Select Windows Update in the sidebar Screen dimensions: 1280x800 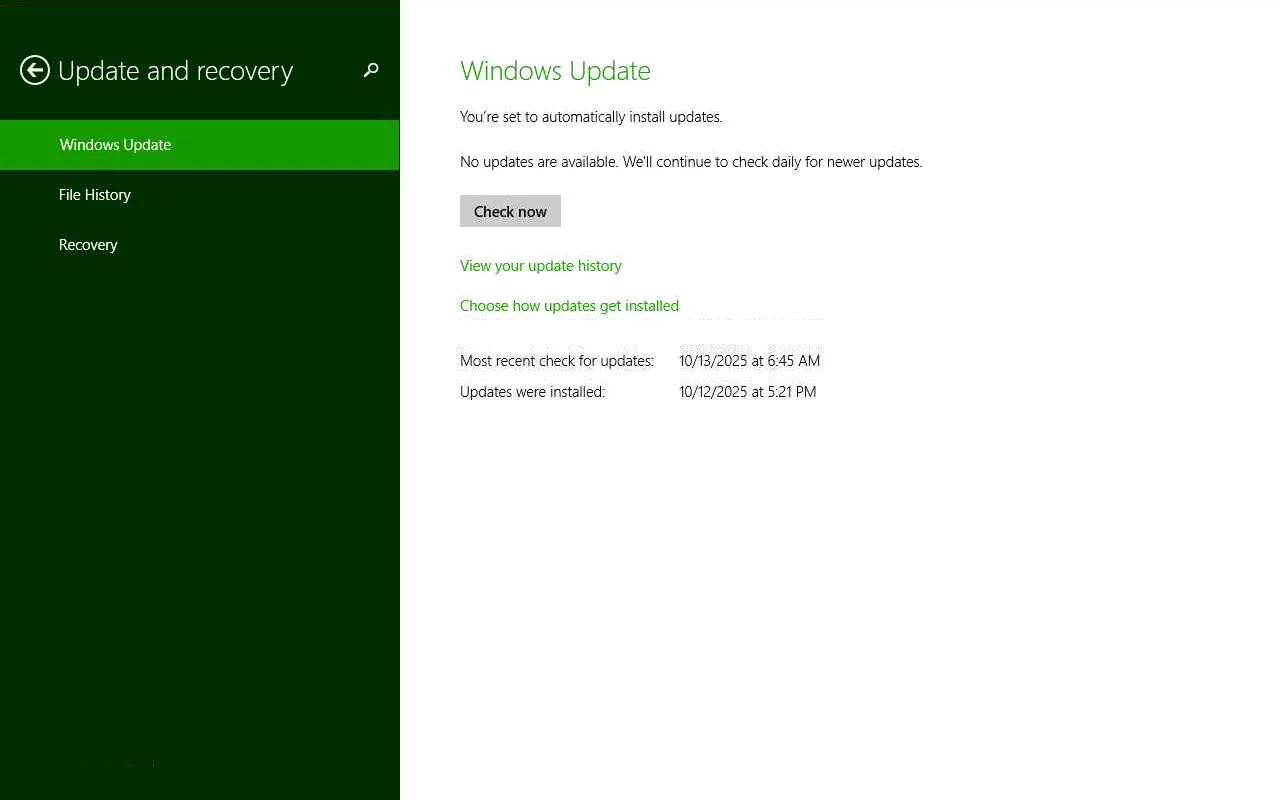click(200, 145)
